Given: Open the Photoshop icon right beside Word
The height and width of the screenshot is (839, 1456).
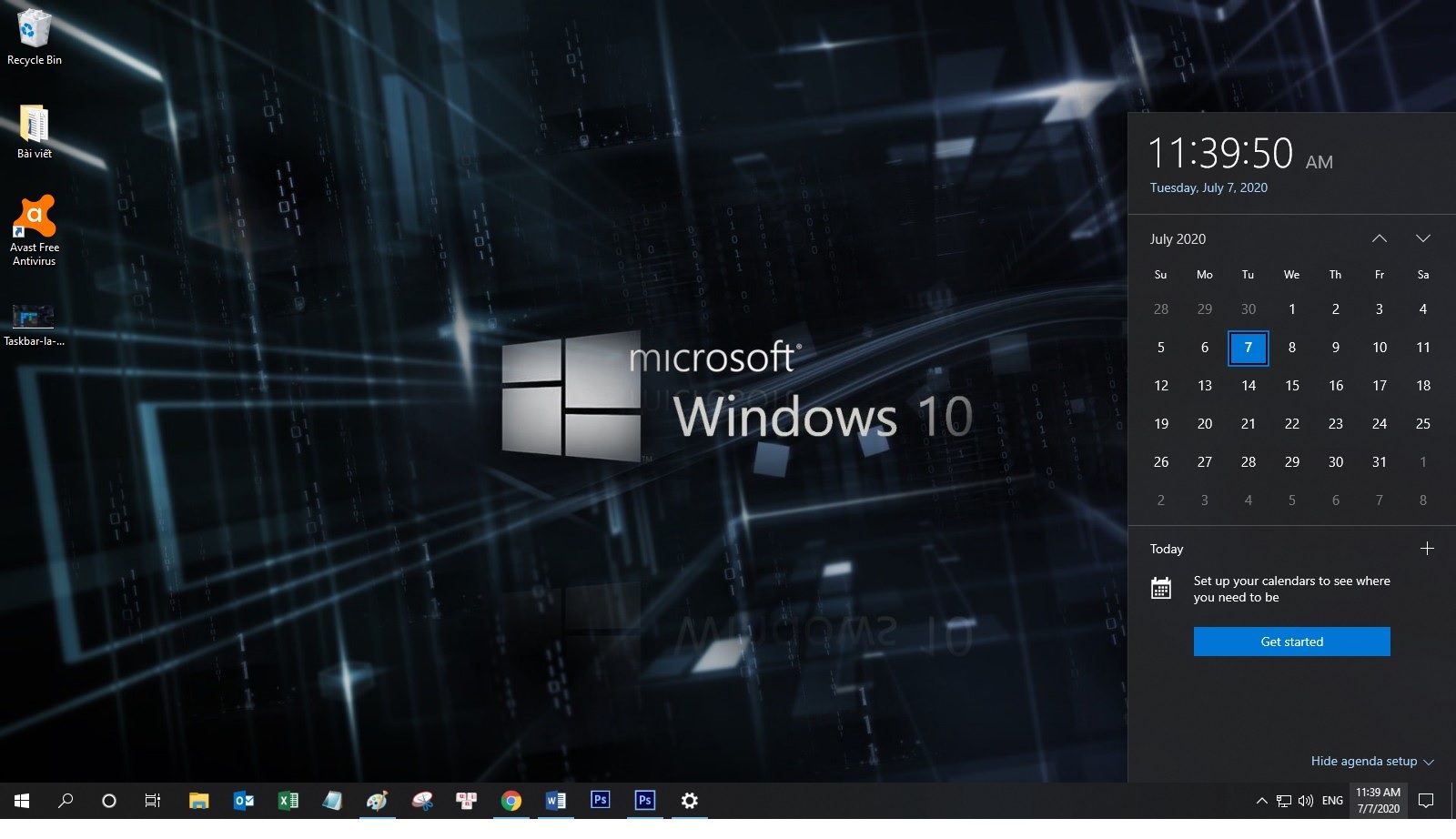Looking at the screenshot, I should click(x=601, y=800).
